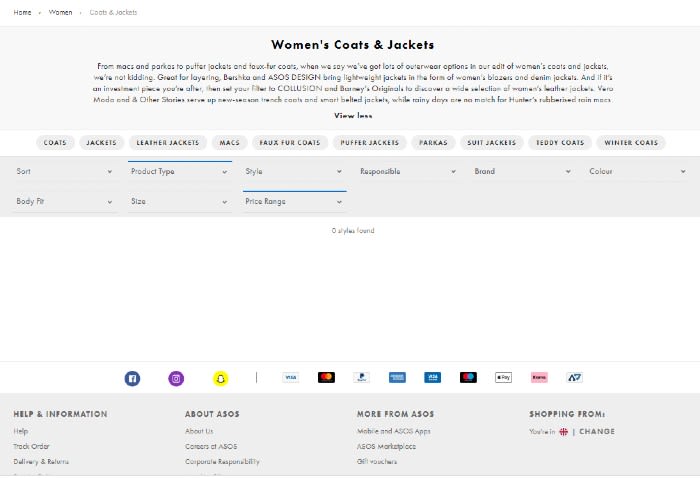Click the Maestro payment logo

coord(468,378)
